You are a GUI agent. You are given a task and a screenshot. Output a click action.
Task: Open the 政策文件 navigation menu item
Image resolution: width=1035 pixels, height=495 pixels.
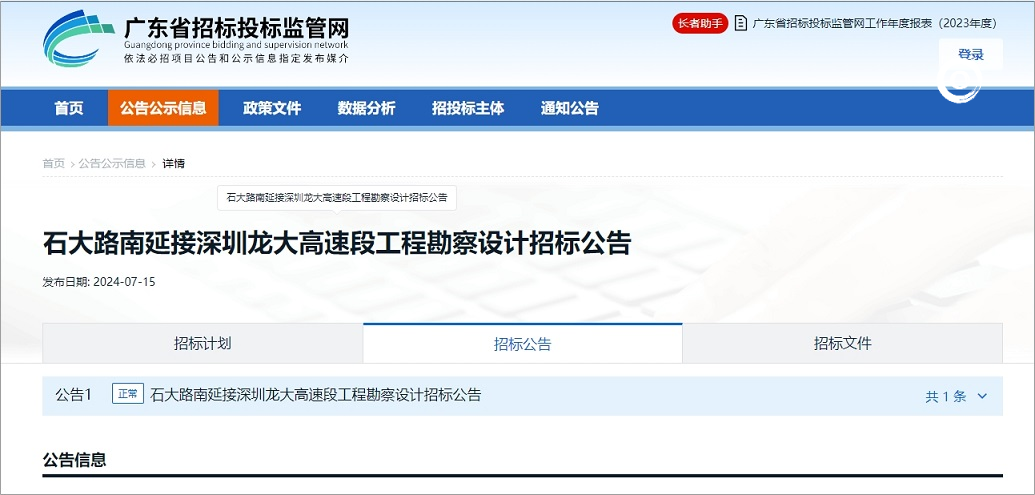pos(272,108)
